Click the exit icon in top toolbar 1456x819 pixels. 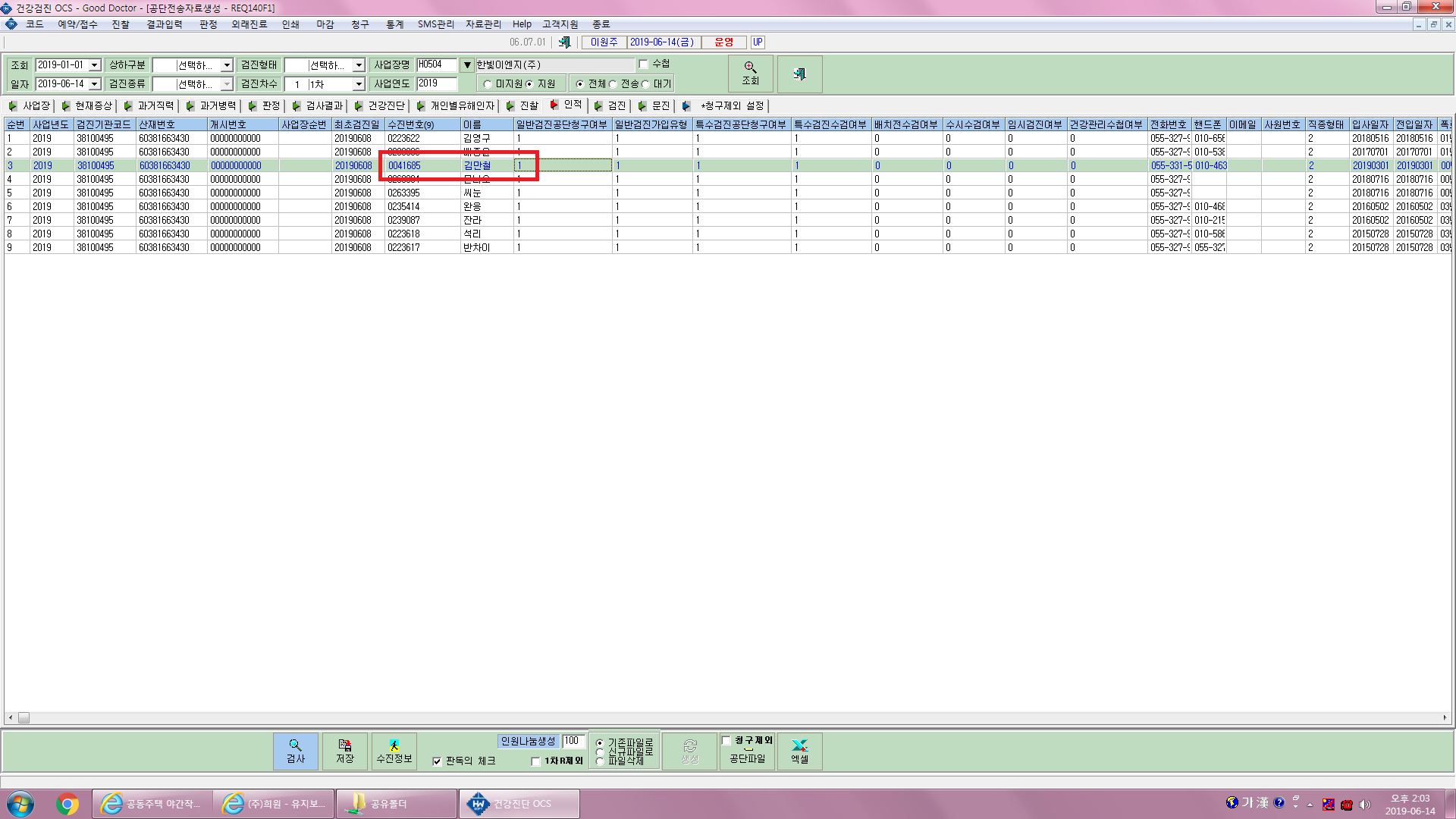pyautogui.click(x=564, y=42)
